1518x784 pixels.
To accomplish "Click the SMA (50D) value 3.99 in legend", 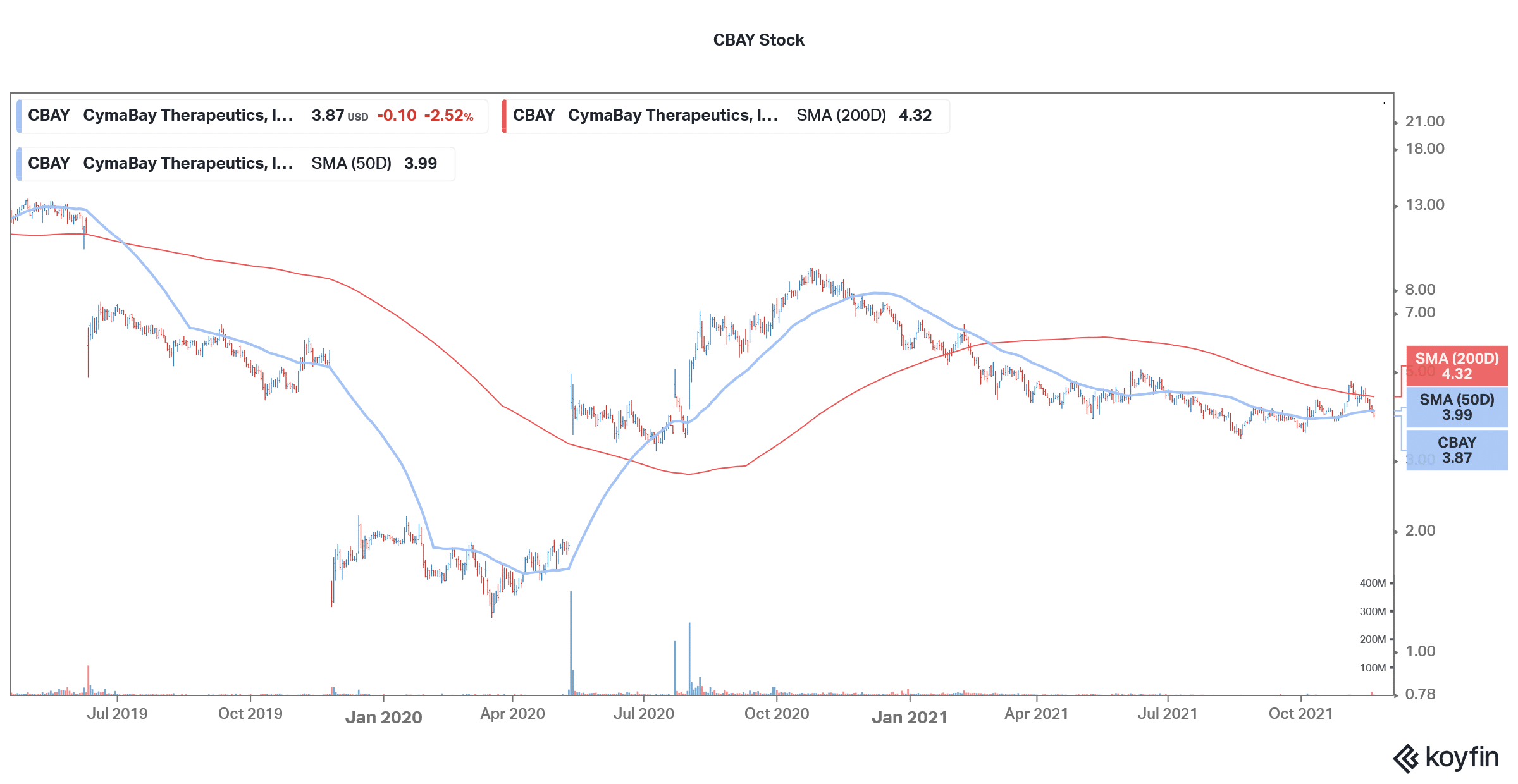I will (421, 164).
